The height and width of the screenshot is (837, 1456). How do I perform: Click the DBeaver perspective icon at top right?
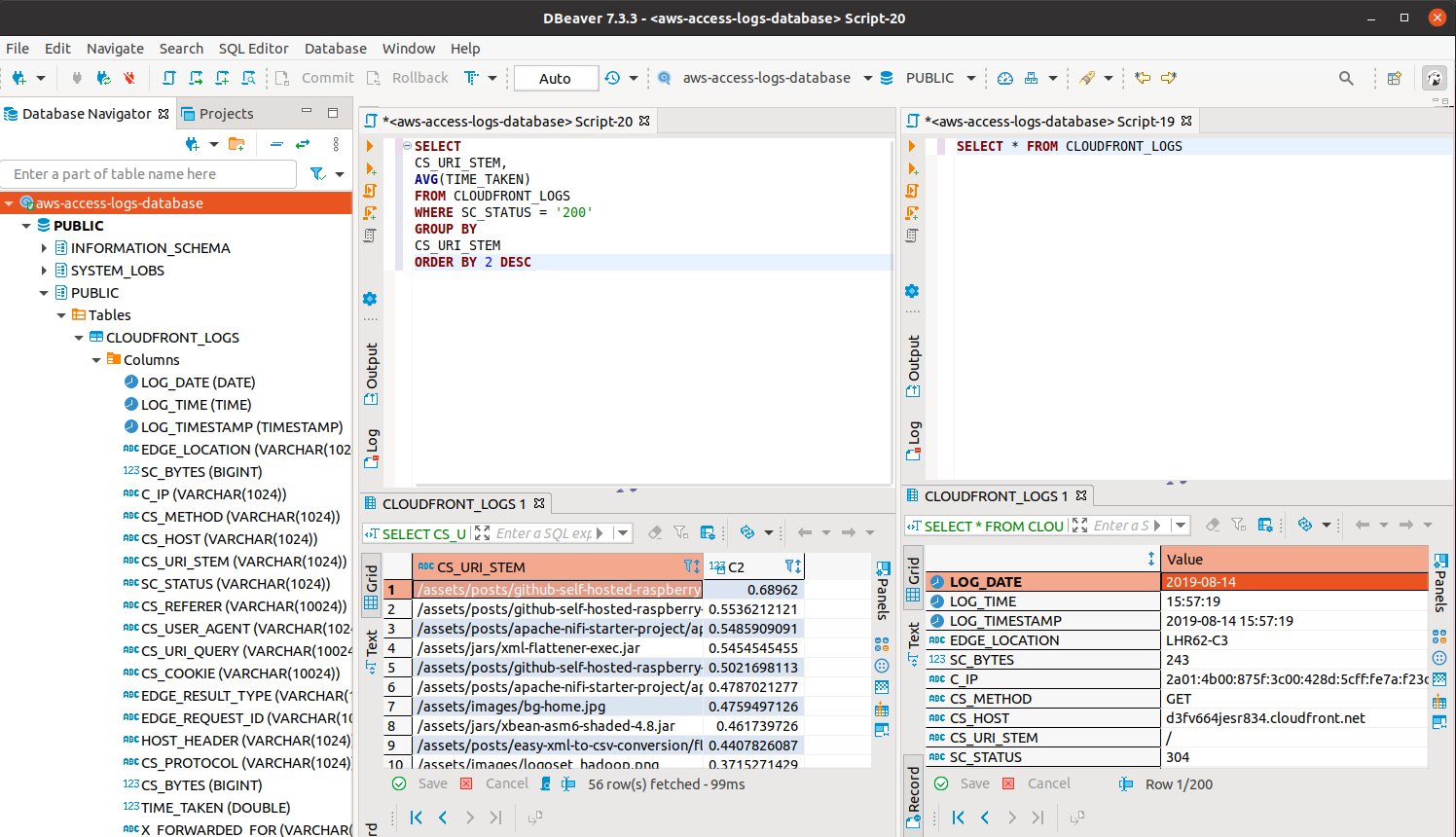pos(1435,78)
